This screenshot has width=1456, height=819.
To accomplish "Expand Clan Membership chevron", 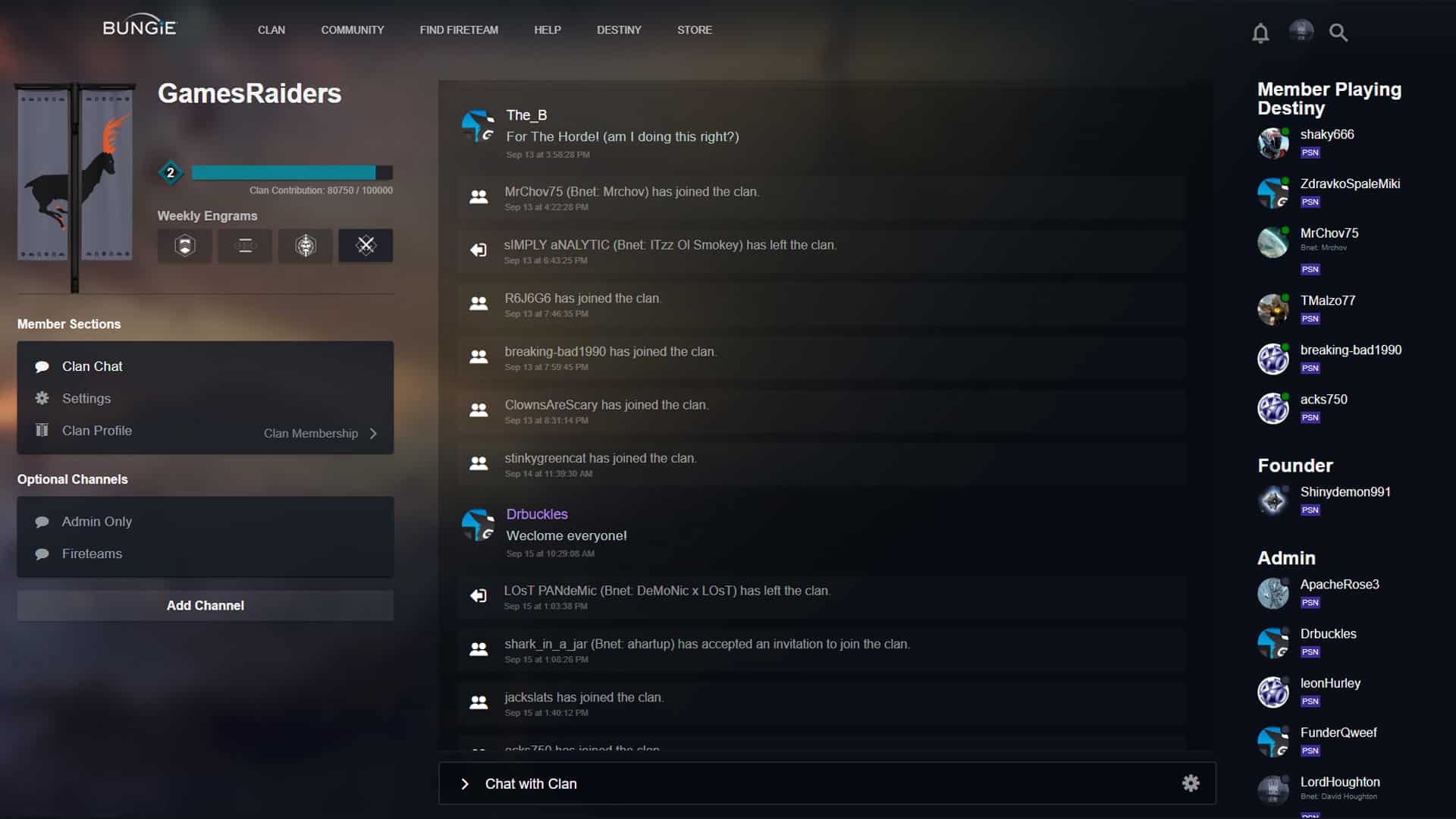I will [x=373, y=434].
